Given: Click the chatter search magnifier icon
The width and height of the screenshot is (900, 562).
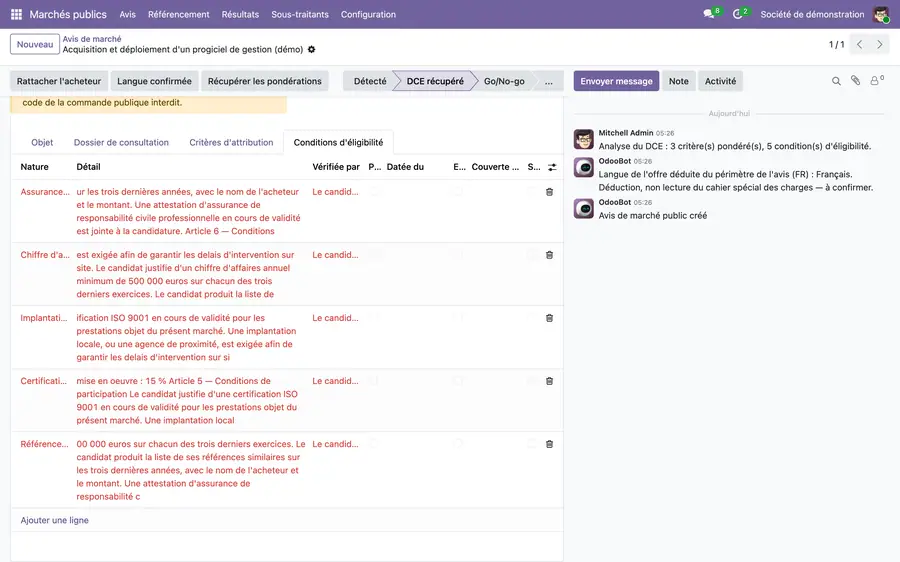Looking at the screenshot, I should 836,82.
